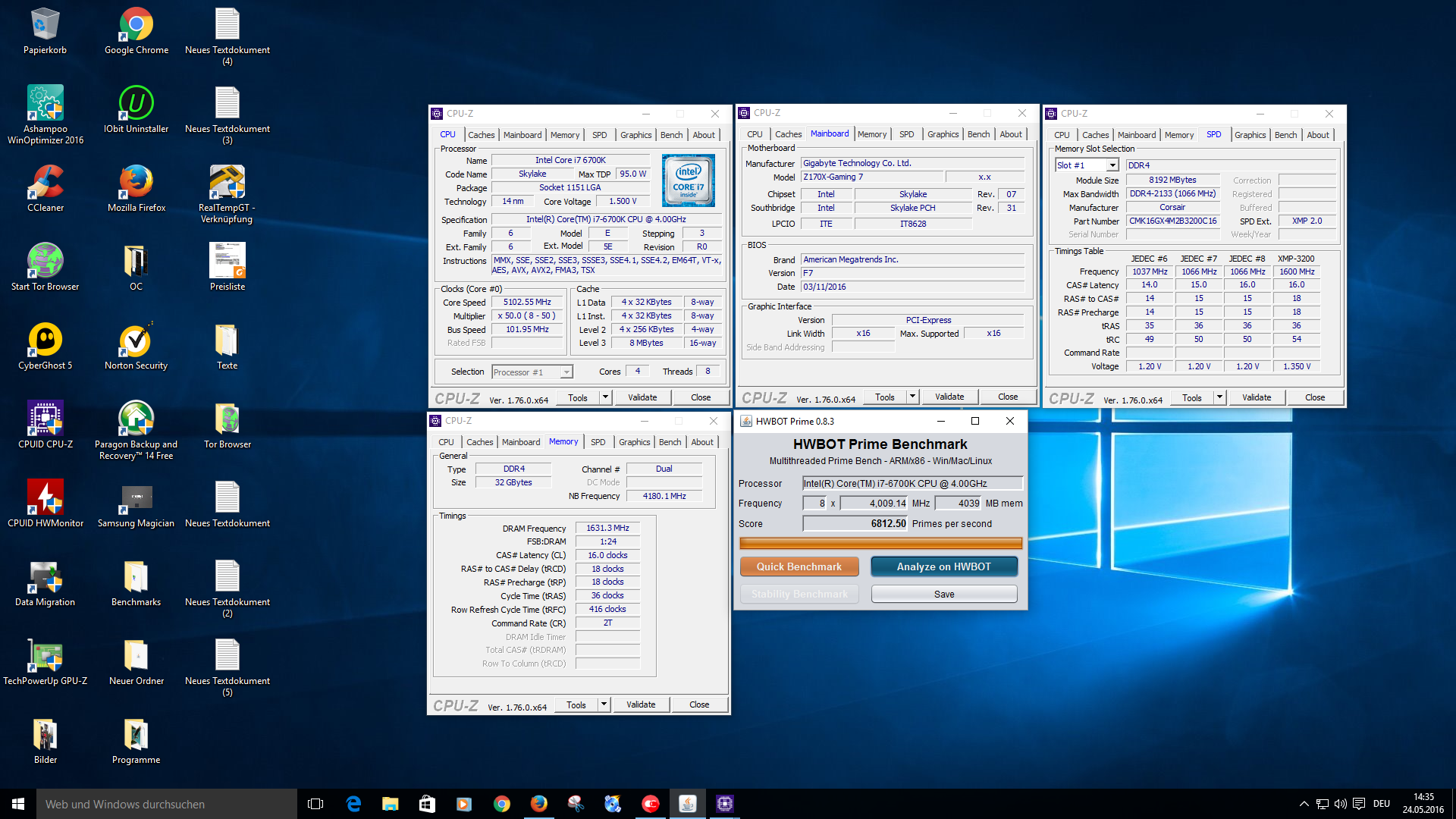Open File Explorer in the taskbar
The image size is (1456, 819).
pyautogui.click(x=390, y=804)
